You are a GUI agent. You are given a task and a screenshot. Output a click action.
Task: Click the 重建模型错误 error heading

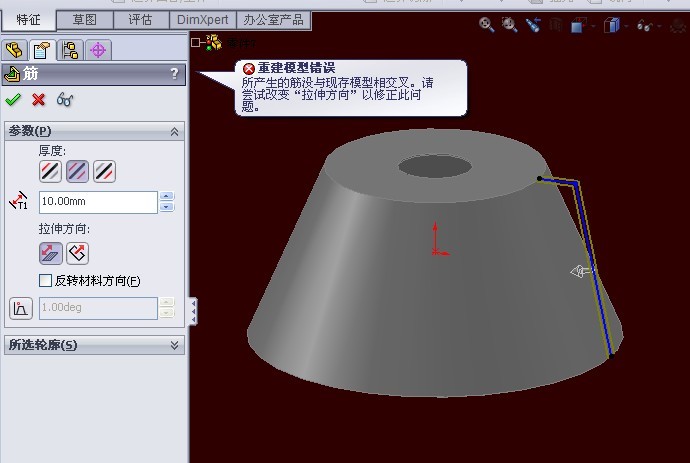pos(297,68)
